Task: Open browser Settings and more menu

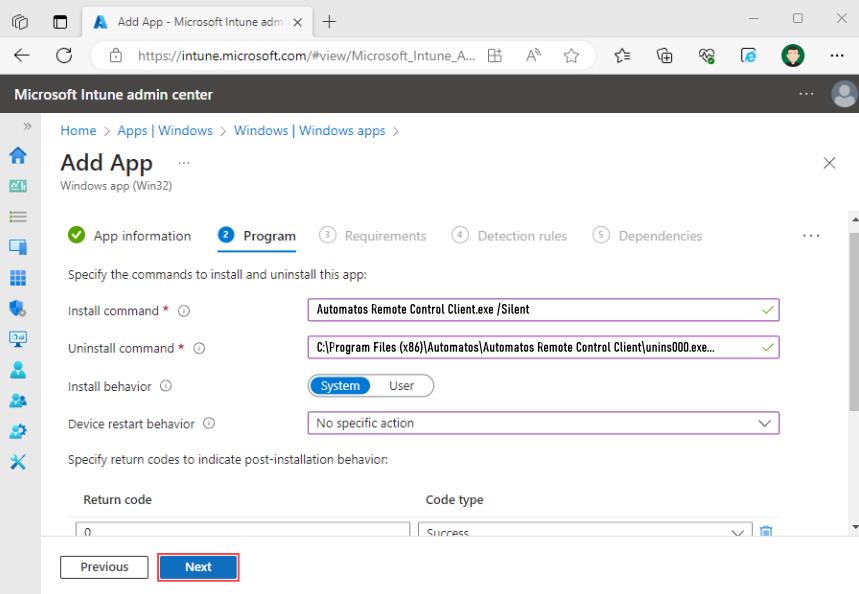Action: tap(837, 55)
